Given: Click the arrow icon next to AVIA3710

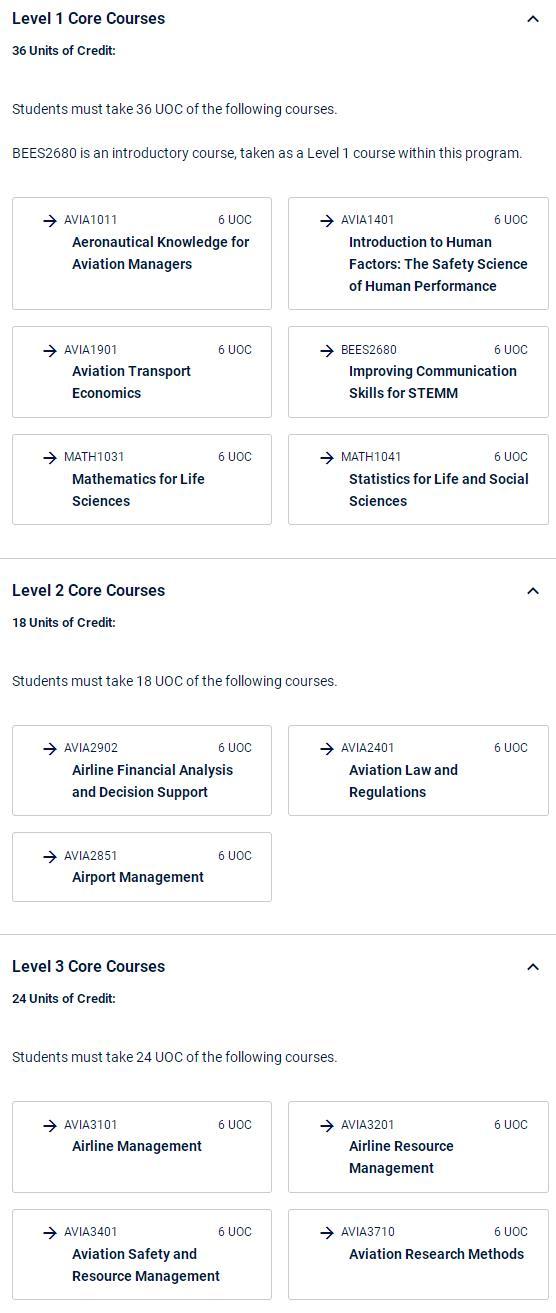Looking at the screenshot, I should click(327, 1233).
